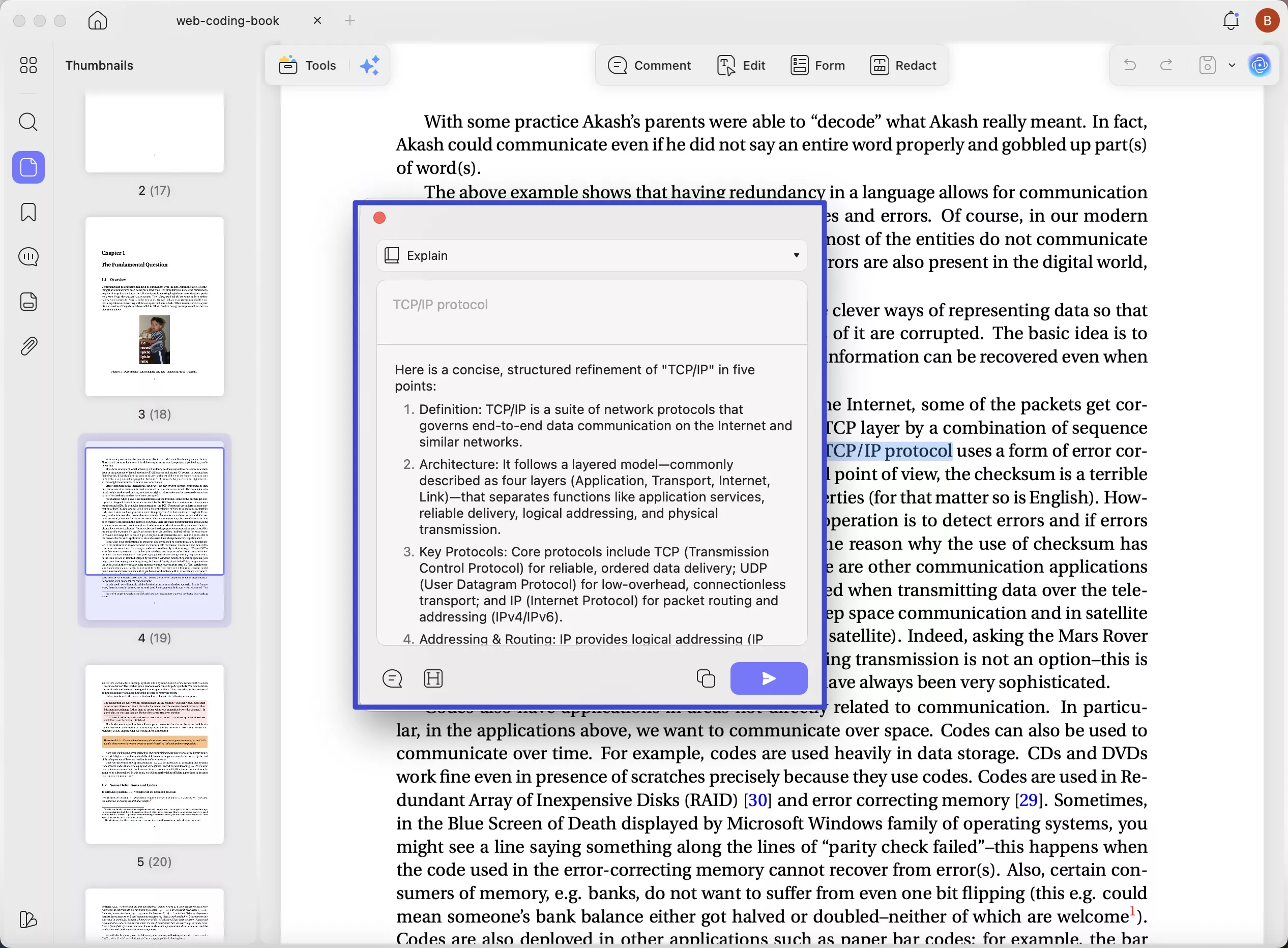
Task: Open the attachments paperclip panel
Action: 28,346
